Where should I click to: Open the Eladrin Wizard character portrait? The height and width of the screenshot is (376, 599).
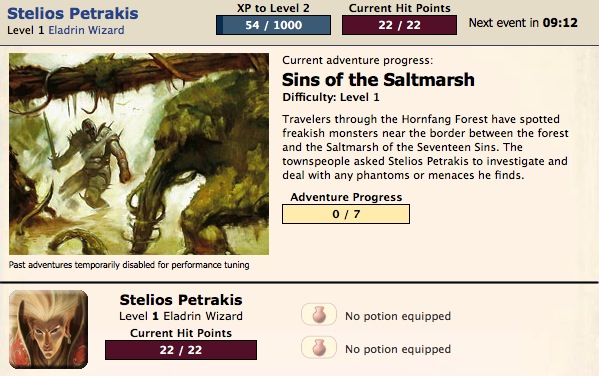click(x=49, y=329)
